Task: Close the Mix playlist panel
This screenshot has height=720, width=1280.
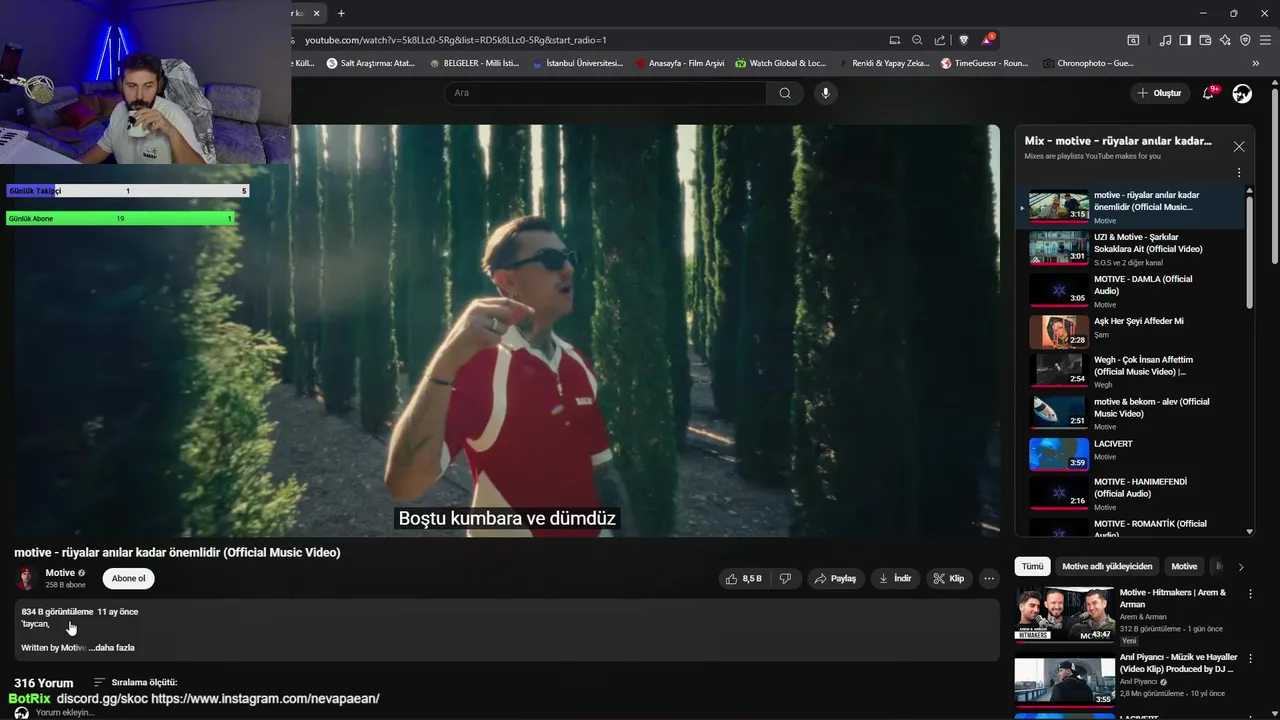Action: (x=1239, y=146)
